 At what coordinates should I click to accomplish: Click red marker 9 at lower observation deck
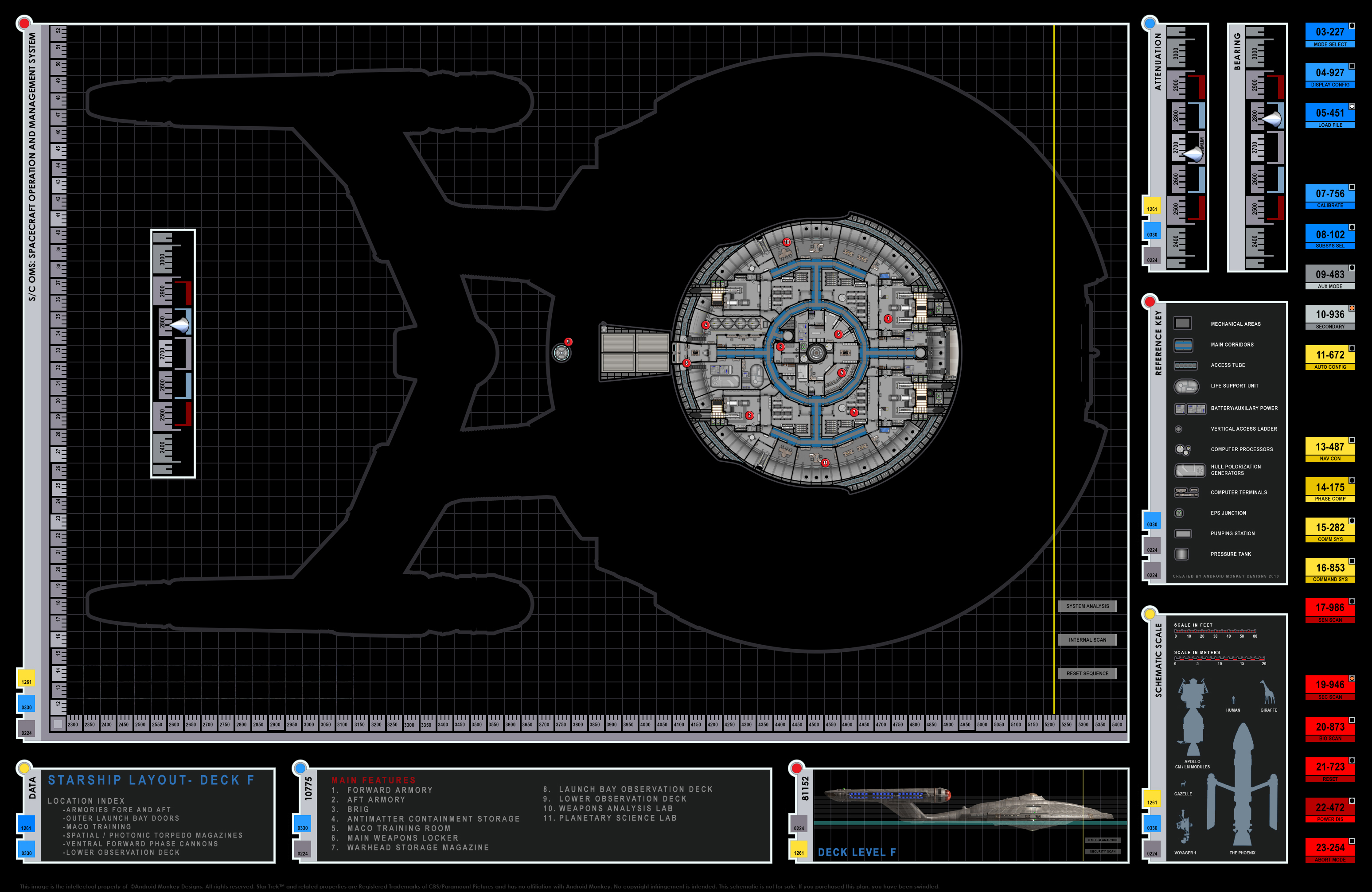(x=569, y=342)
